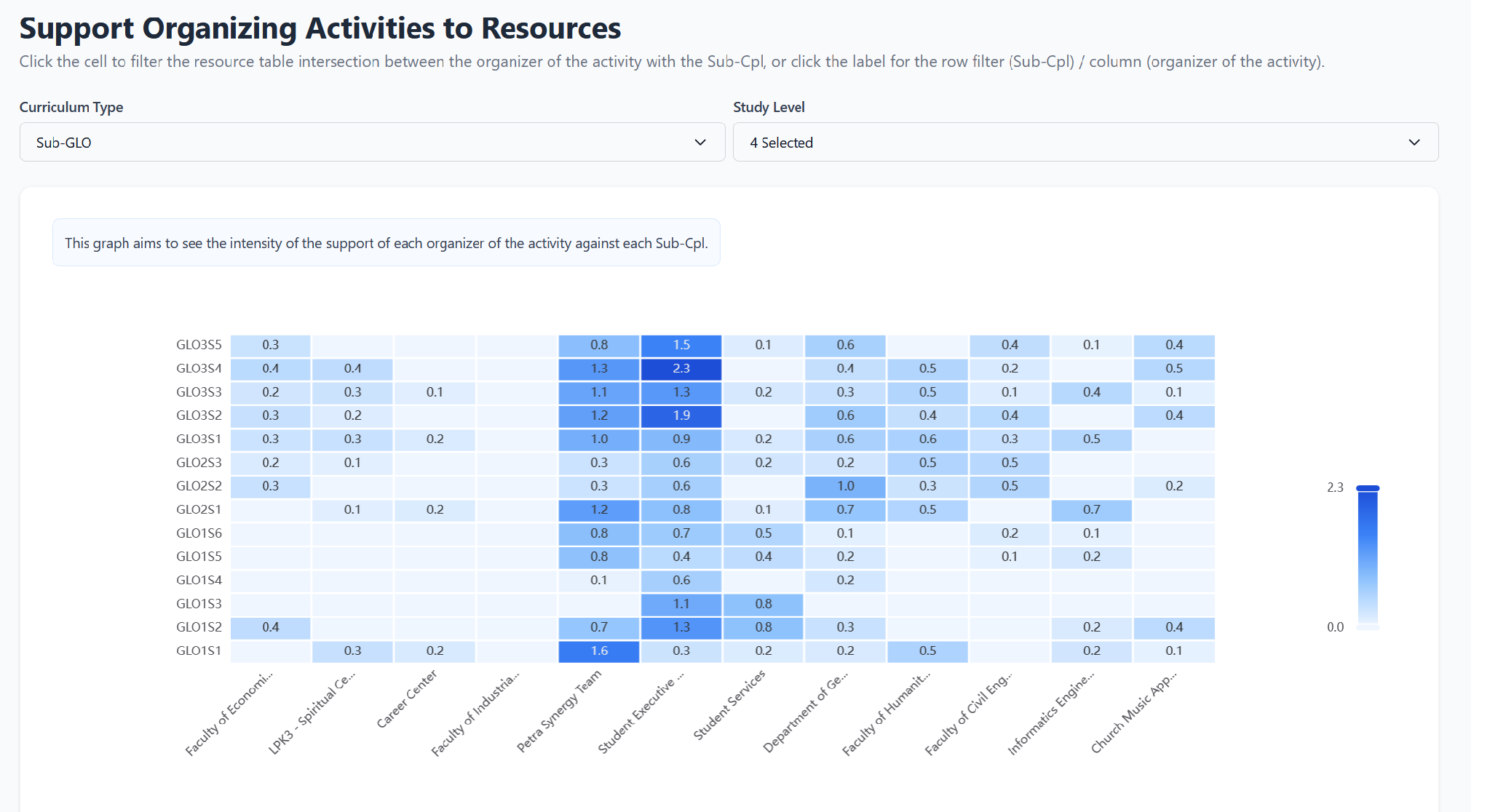Screen dimensions: 1490x812
Task: Open the Curriculum Type dropdown showing Sub-GLO
Action: 372,142
